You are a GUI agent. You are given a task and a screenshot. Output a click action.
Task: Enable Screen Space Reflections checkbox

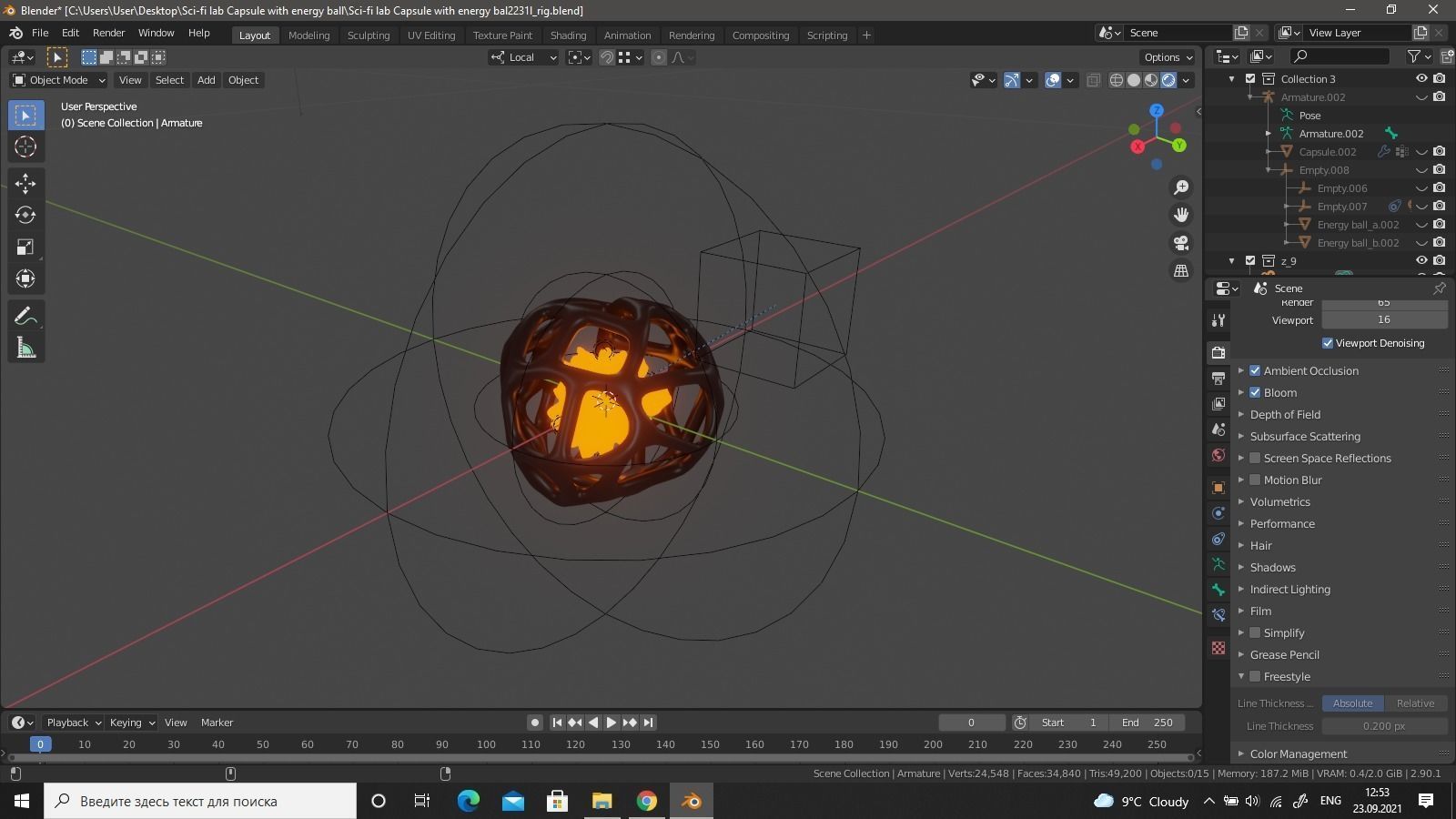[x=1255, y=458]
